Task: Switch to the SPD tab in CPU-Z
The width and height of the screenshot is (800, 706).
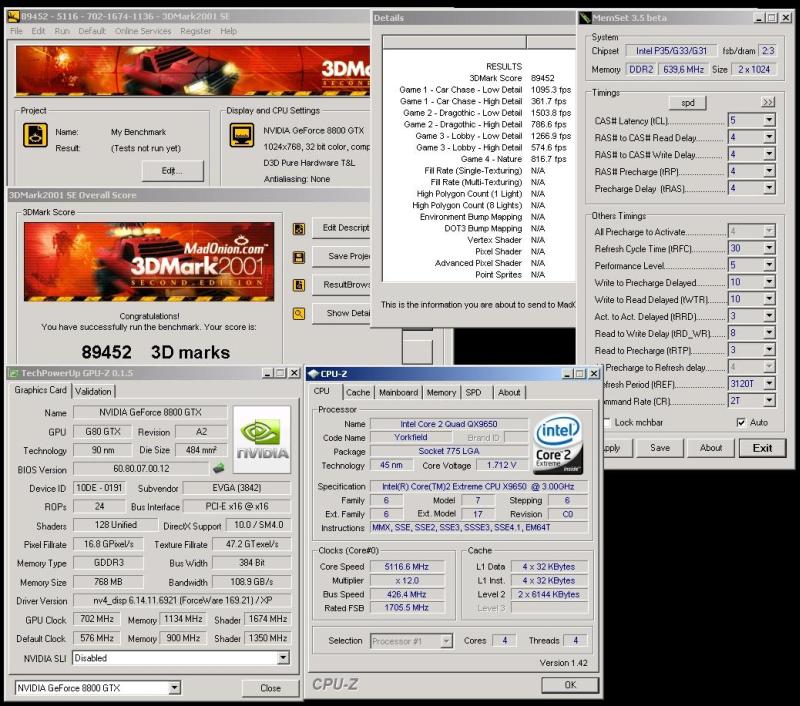Action: point(473,392)
